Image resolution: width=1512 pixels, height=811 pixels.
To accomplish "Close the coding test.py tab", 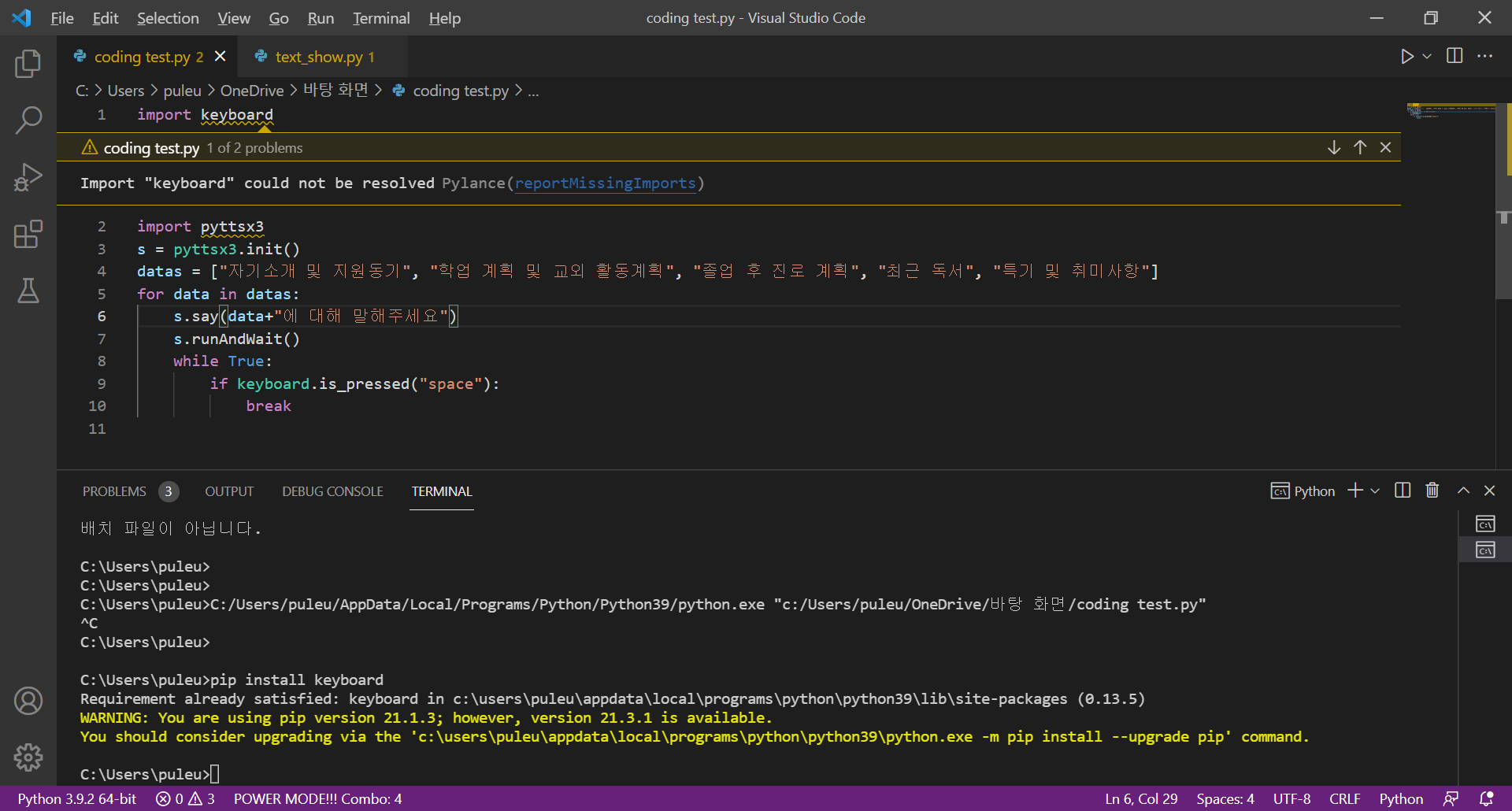I will (x=220, y=56).
